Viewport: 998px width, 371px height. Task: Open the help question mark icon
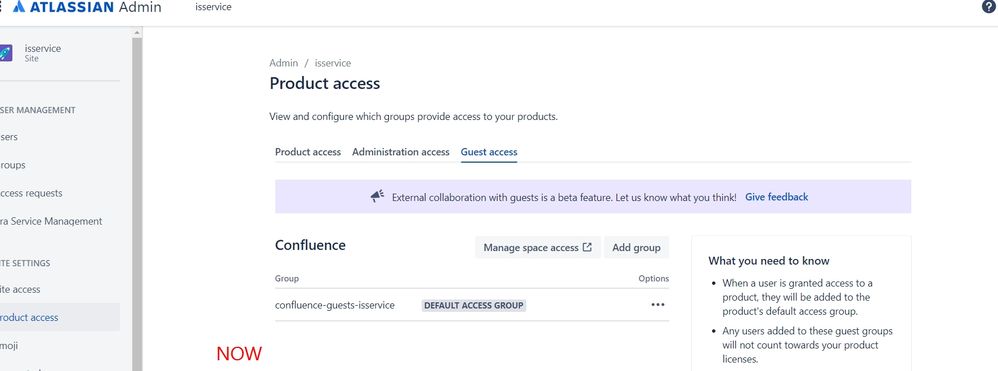pyautogui.click(x=988, y=7)
